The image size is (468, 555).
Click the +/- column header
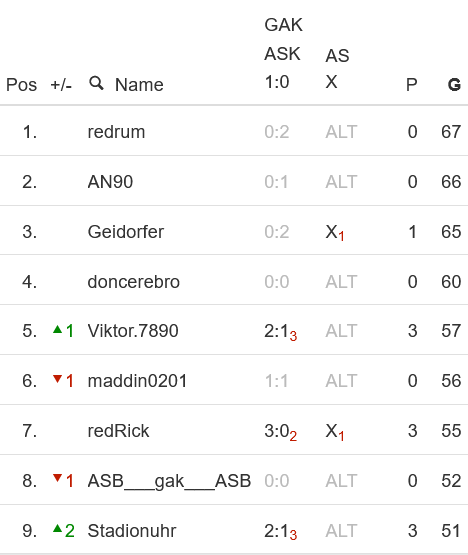61,85
